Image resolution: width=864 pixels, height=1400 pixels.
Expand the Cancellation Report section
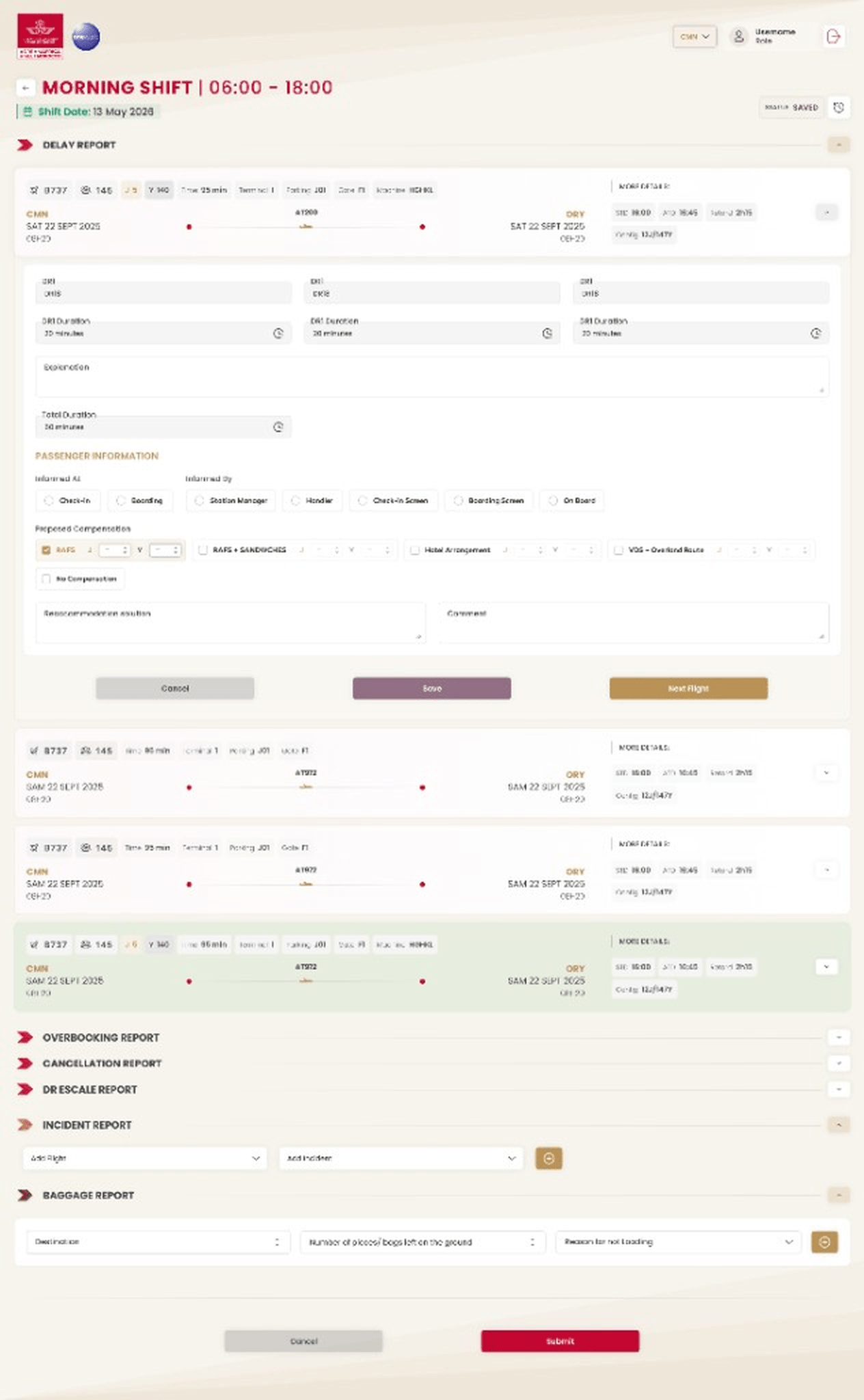pyautogui.click(x=839, y=1063)
